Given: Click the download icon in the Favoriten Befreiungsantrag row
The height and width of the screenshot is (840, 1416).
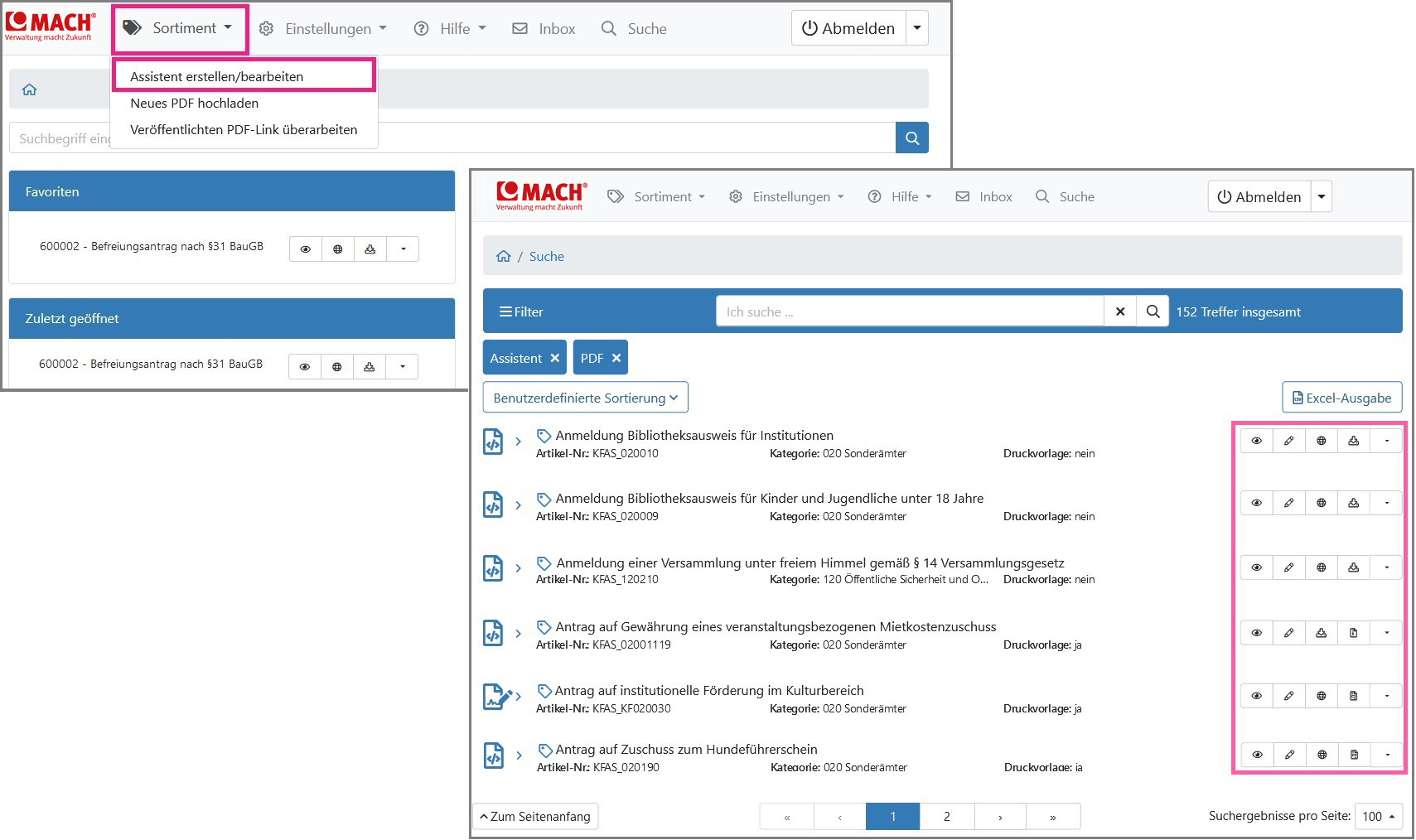Looking at the screenshot, I should (x=370, y=249).
